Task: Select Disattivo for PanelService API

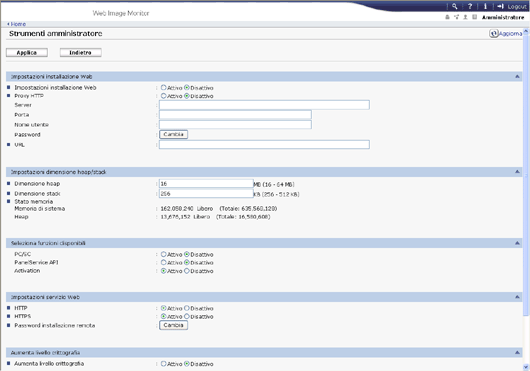Action: [187, 263]
